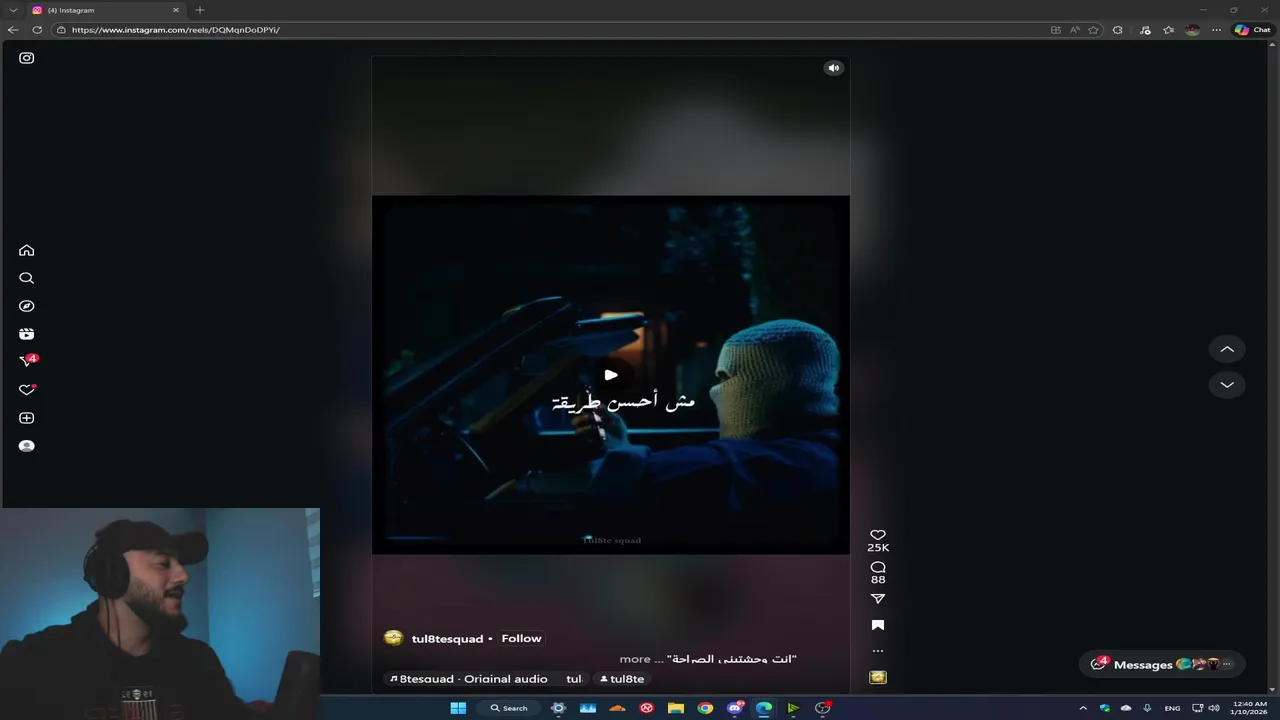View site information lock icon

coord(61,30)
